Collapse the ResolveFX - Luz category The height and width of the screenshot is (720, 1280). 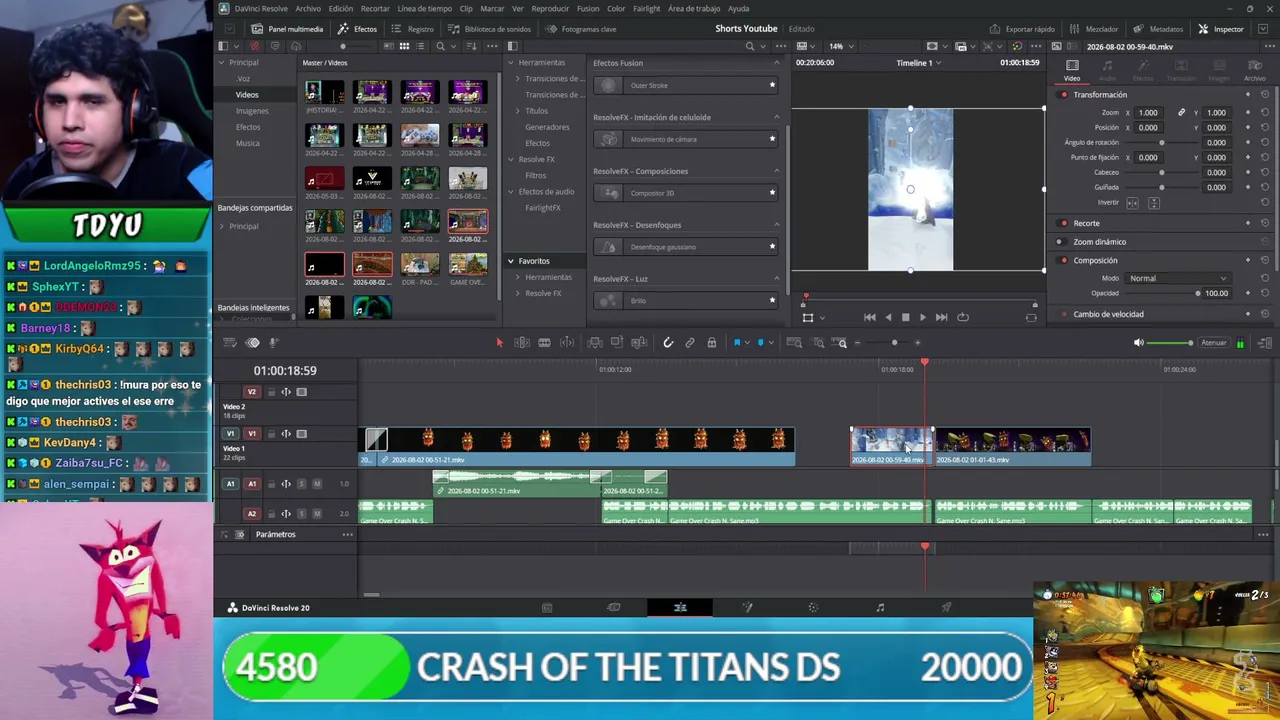[x=776, y=279]
